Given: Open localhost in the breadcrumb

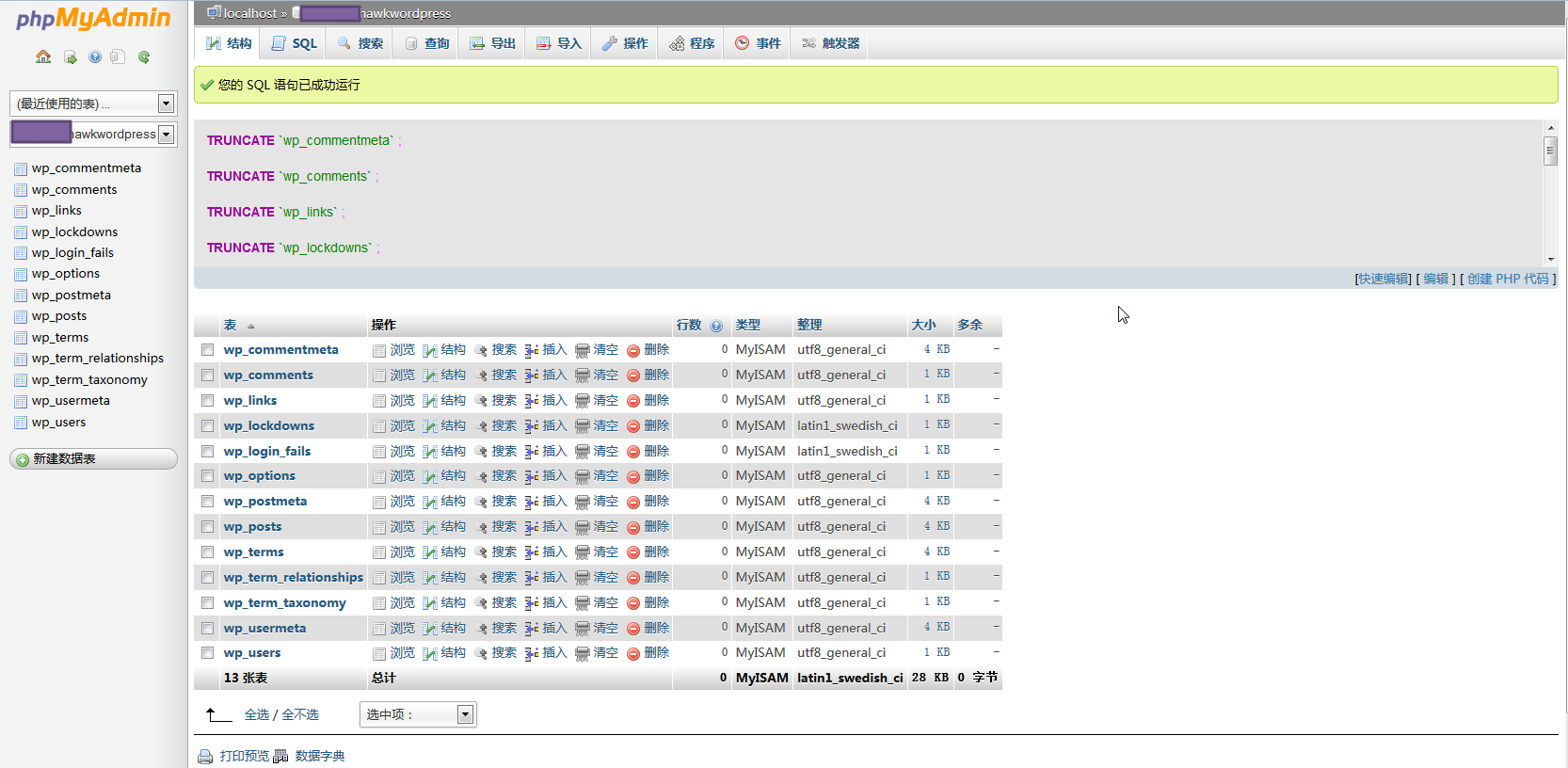Looking at the screenshot, I should [250, 13].
